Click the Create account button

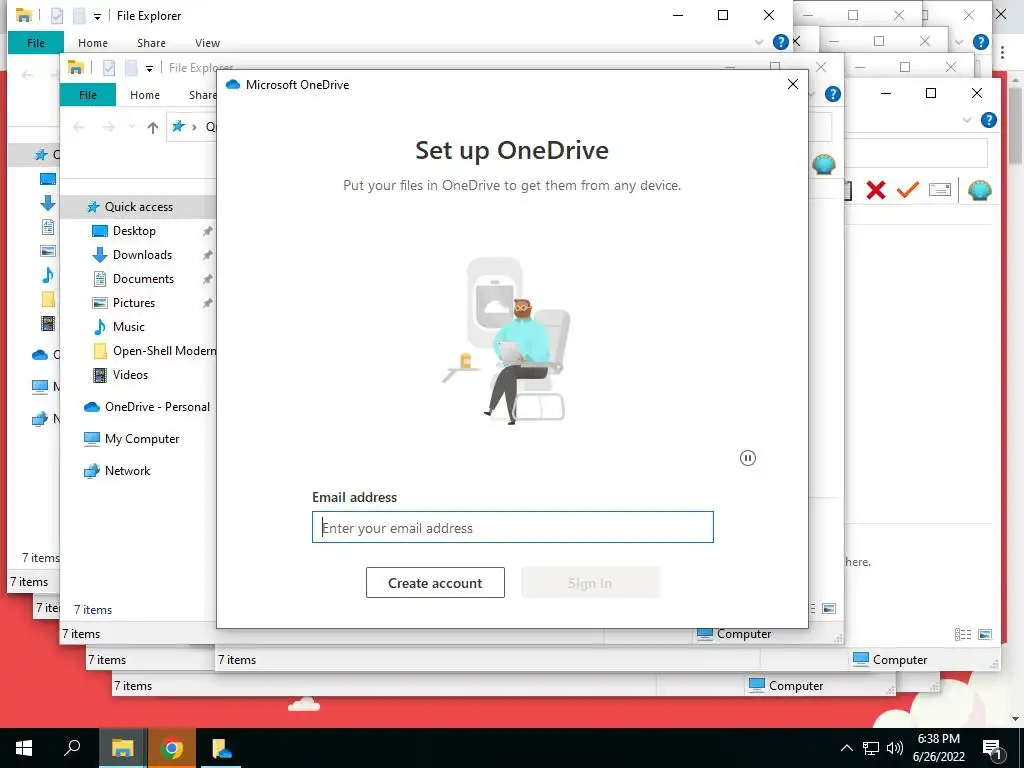pos(435,583)
